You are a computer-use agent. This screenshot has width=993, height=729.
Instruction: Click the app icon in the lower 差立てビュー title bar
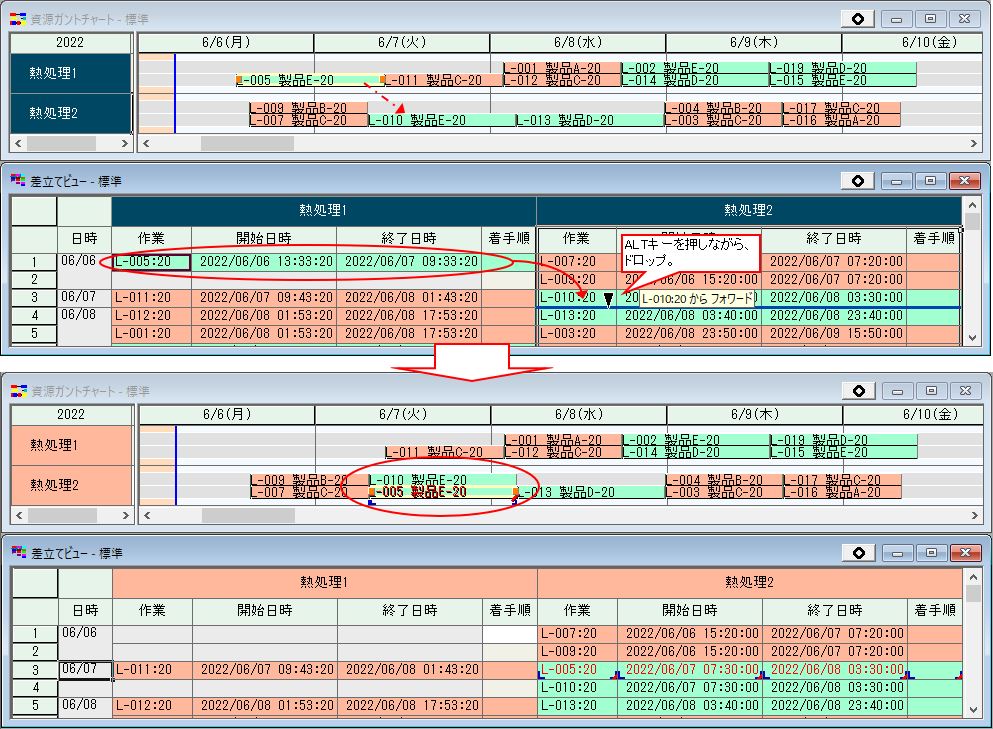point(18,553)
